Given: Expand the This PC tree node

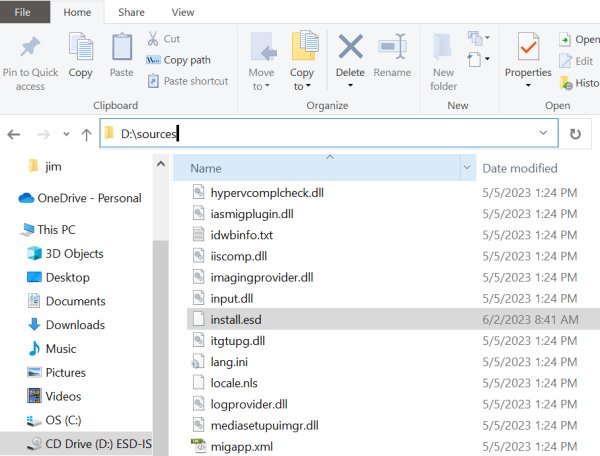Looking at the screenshot, I should click(9, 230).
